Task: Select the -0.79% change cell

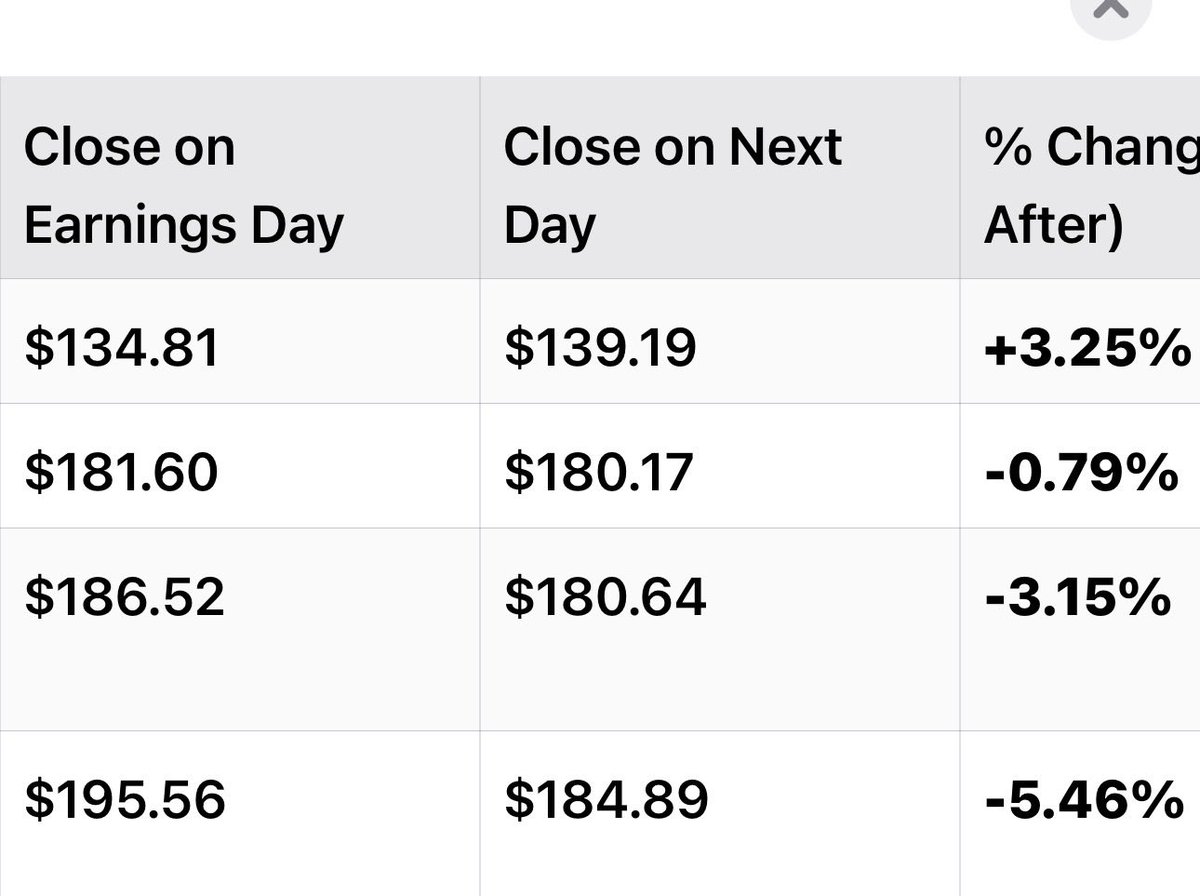Action: pyautogui.click(x=1080, y=466)
